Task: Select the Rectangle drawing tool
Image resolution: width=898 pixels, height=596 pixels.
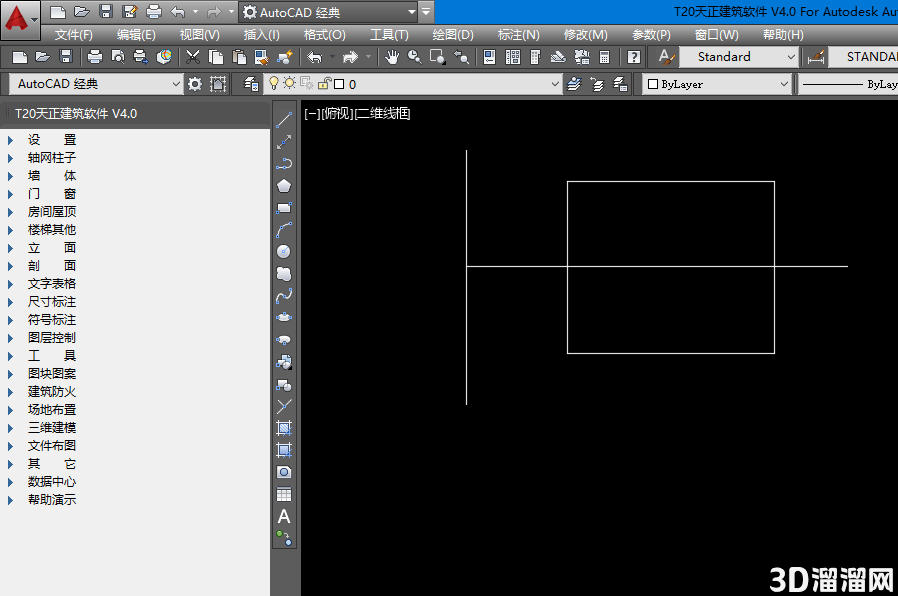Action: coord(284,208)
